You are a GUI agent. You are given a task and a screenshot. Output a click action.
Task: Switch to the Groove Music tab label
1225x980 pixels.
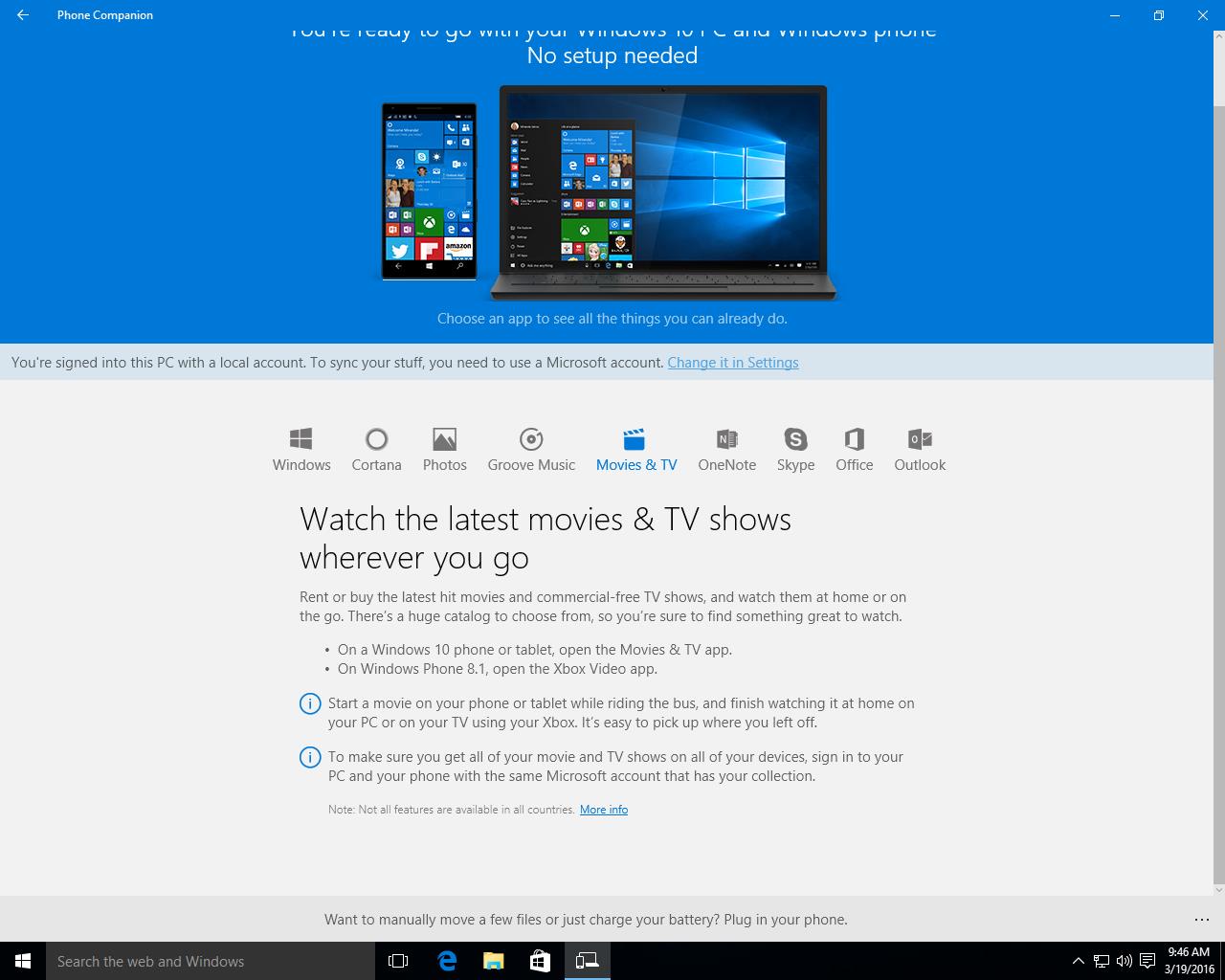[x=531, y=465]
